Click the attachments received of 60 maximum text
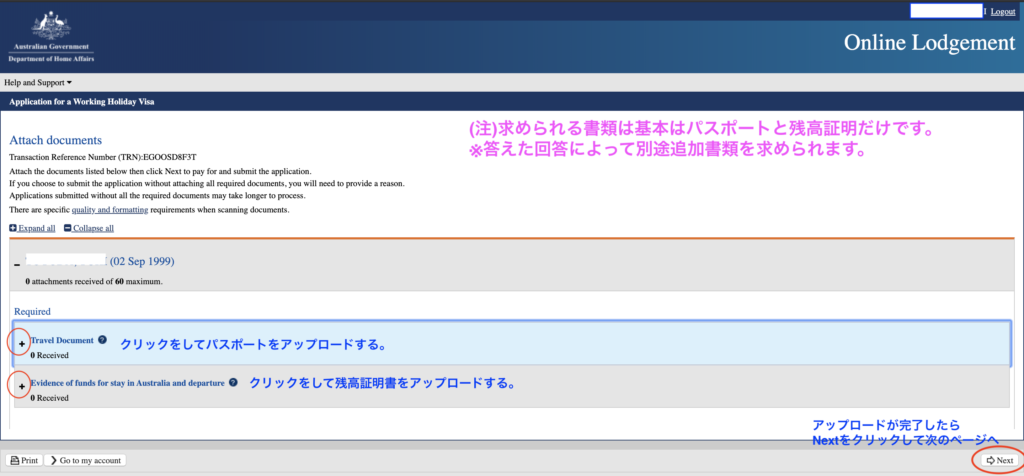1024x476 pixels. [93, 281]
